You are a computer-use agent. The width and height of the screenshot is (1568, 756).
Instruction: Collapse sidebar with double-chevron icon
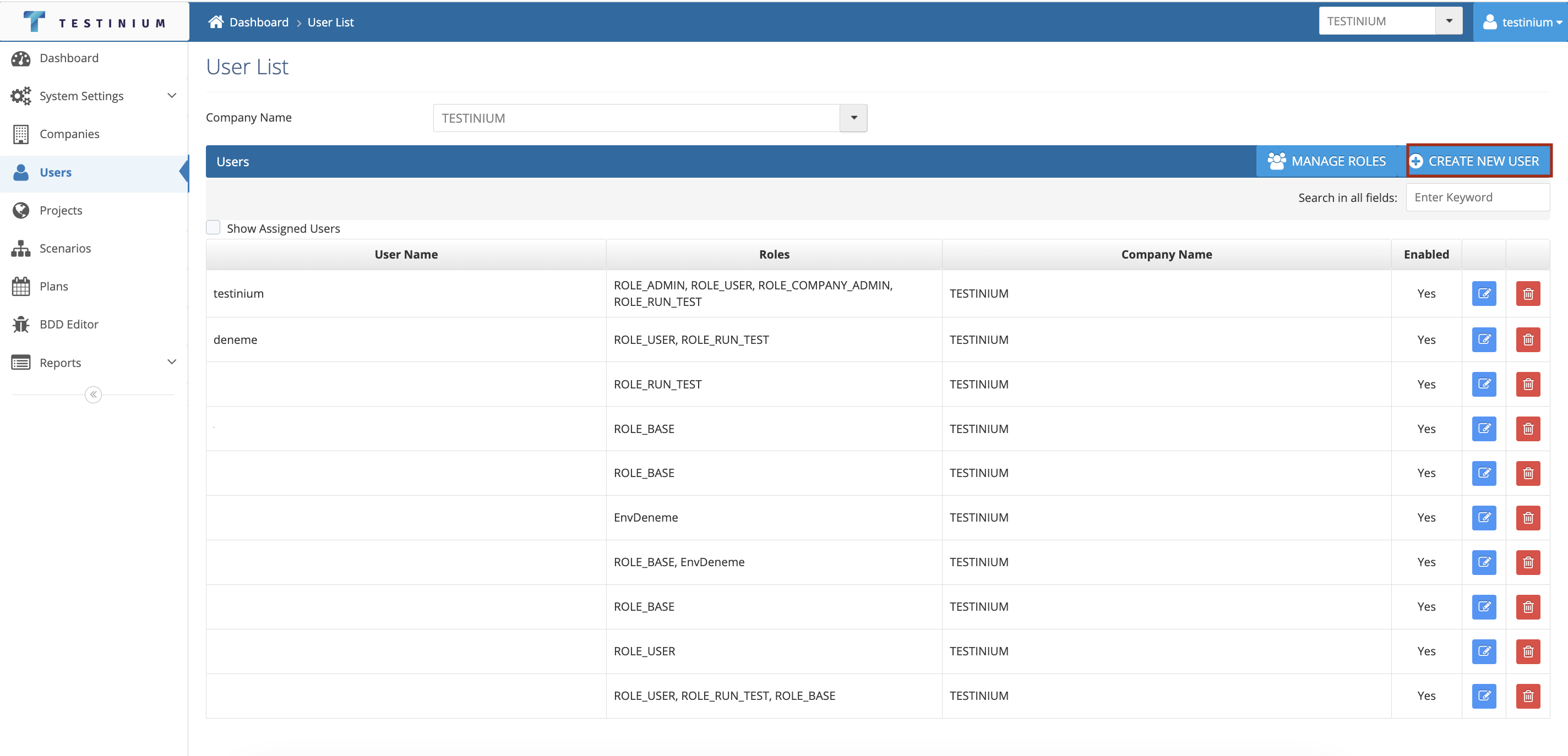[x=93, y=395]
